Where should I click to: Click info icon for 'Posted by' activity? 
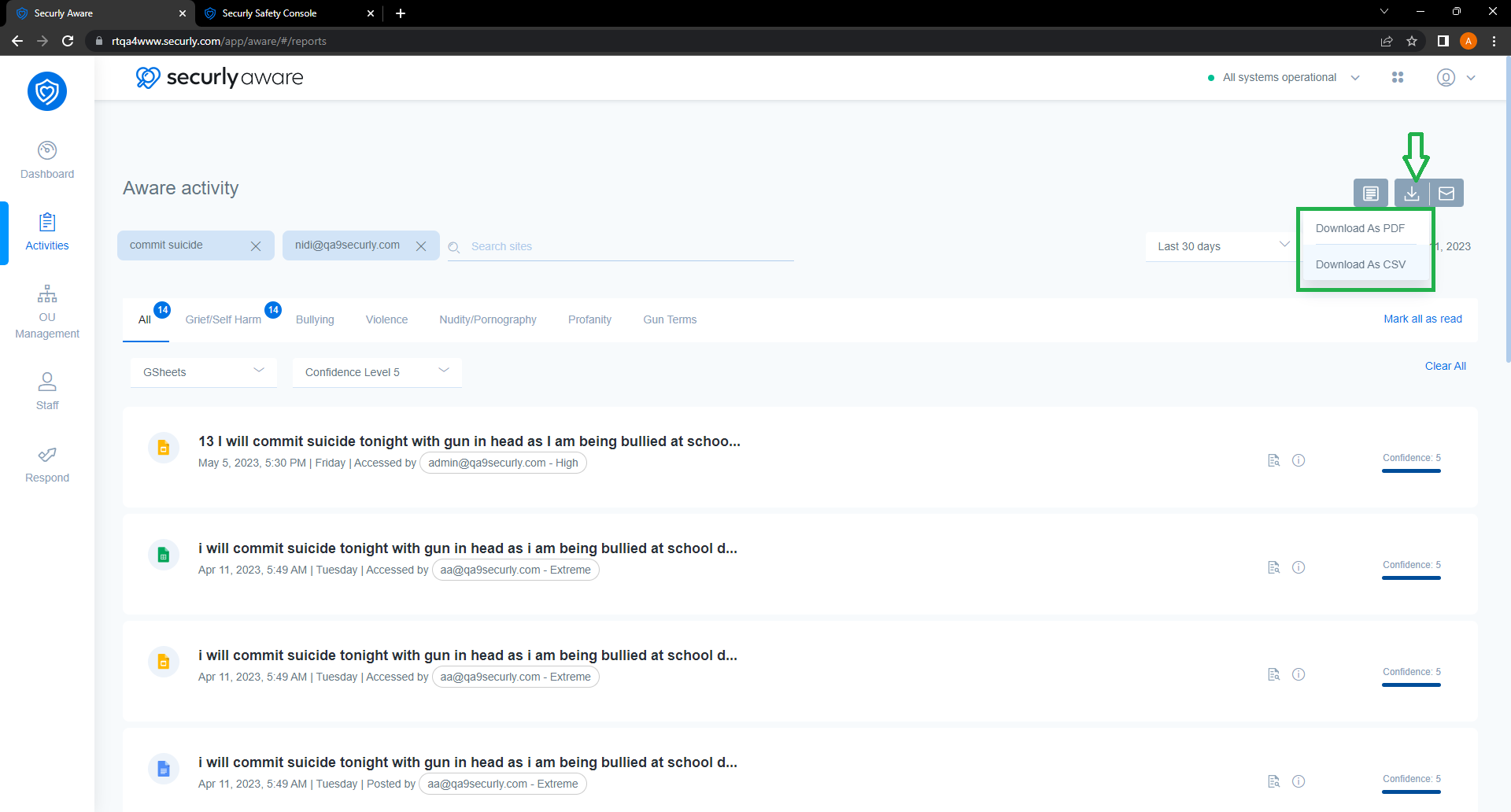[1299, 781]
